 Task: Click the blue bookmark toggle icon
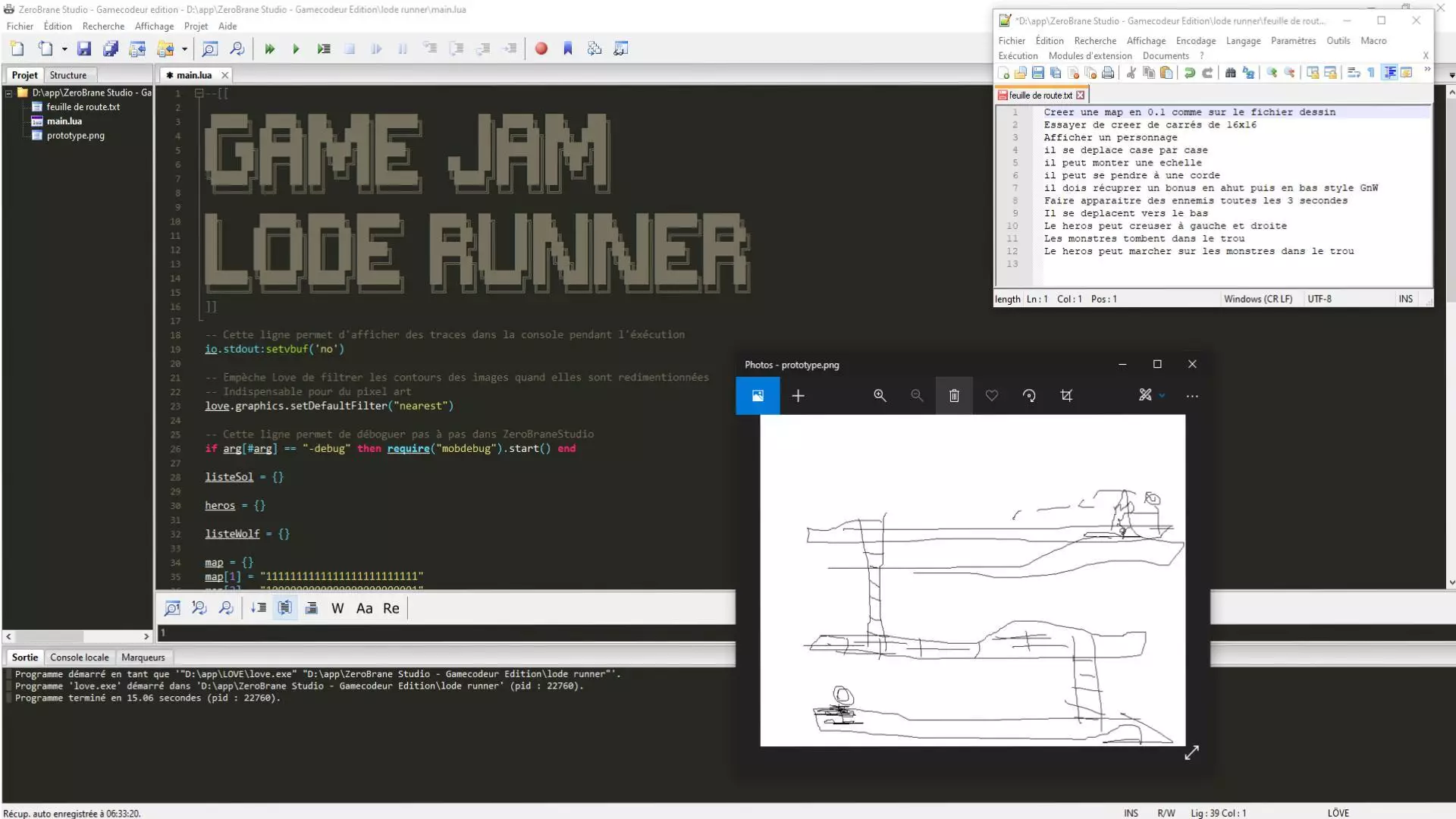(x=567, y=49)
